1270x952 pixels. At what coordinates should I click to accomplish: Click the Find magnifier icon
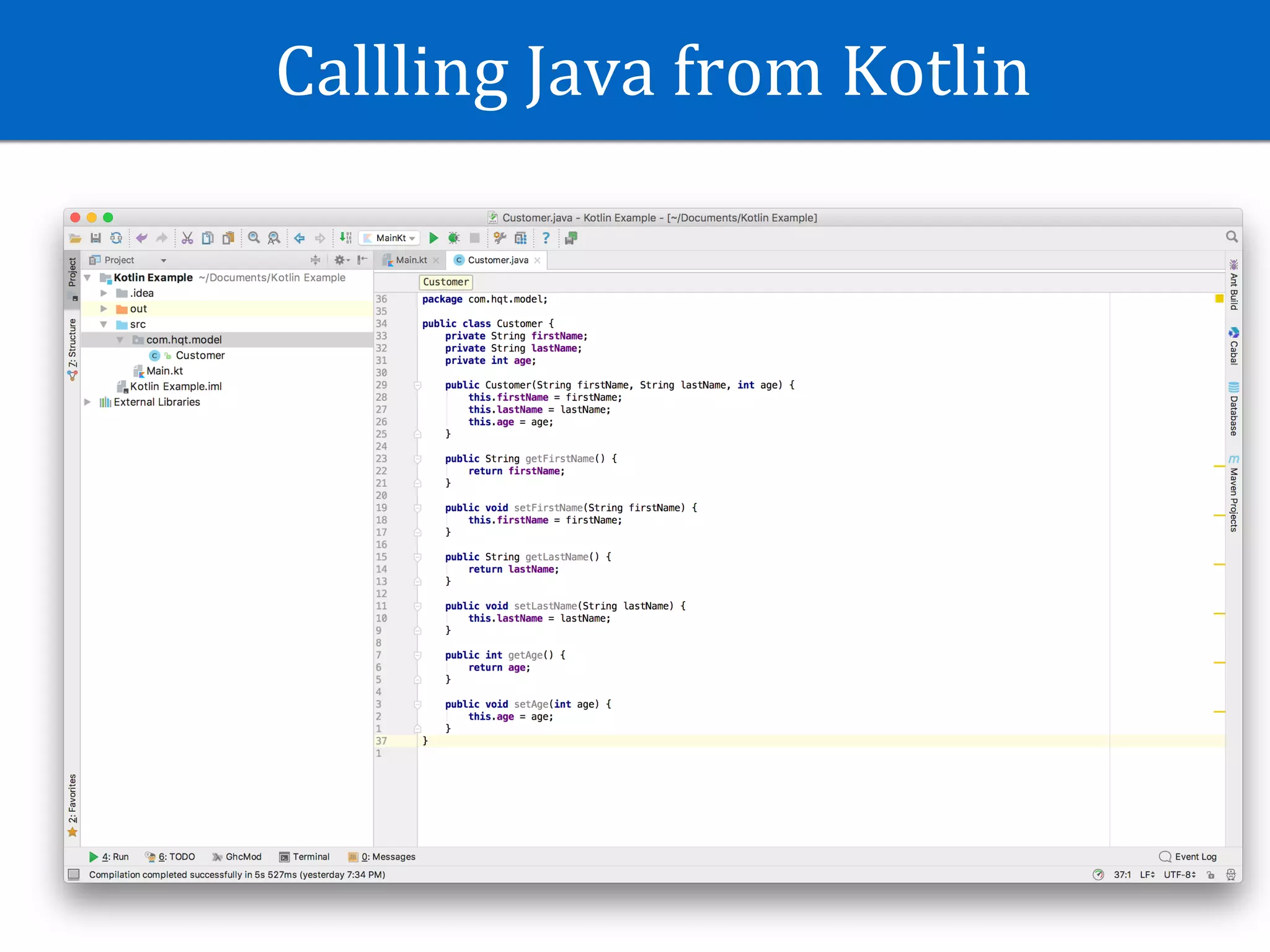[254, 238]
